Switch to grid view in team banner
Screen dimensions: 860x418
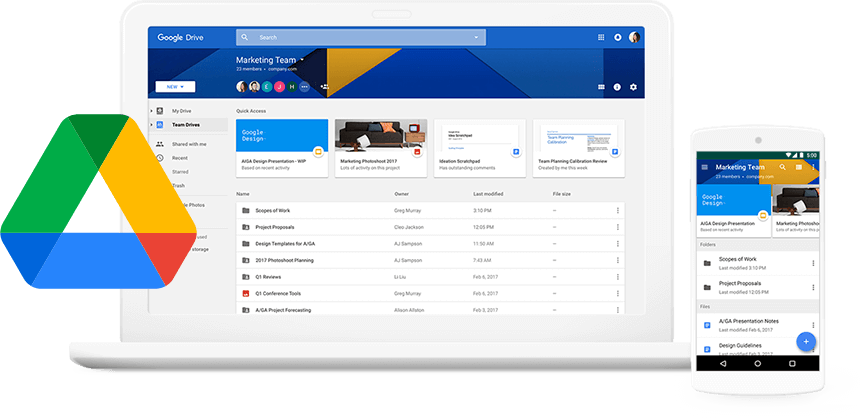click(x=601, y=87)
